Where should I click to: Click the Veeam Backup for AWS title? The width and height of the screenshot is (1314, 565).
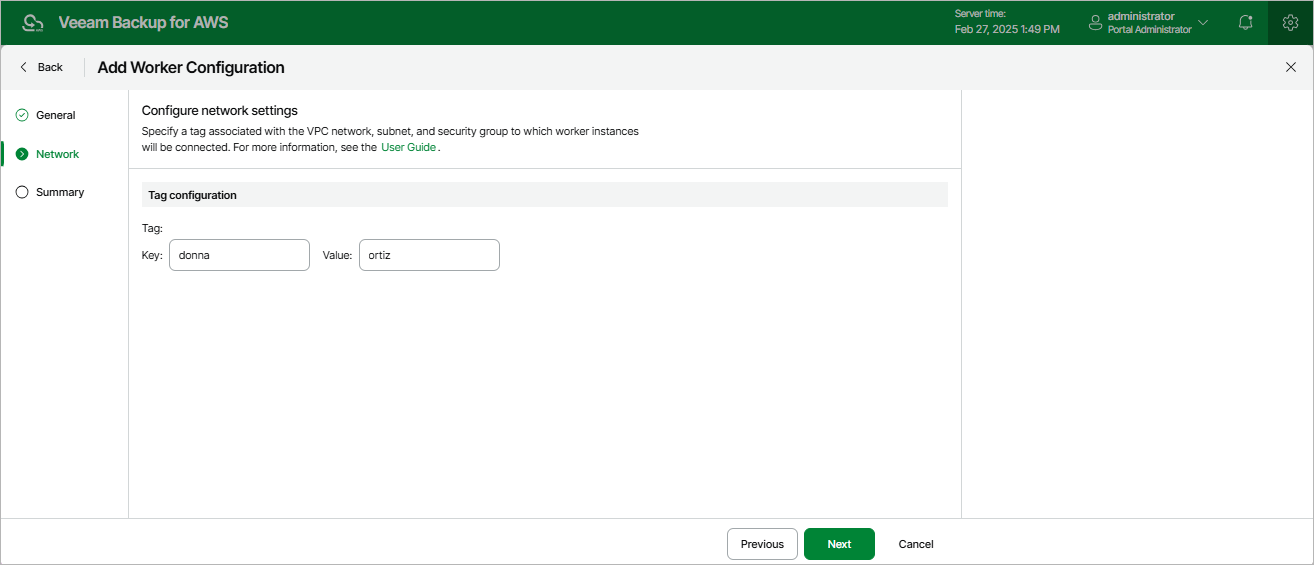point(143,23)
